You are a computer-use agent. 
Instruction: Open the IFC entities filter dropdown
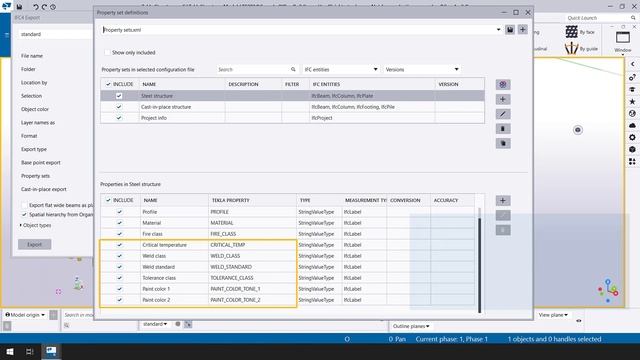click(375, 69)
